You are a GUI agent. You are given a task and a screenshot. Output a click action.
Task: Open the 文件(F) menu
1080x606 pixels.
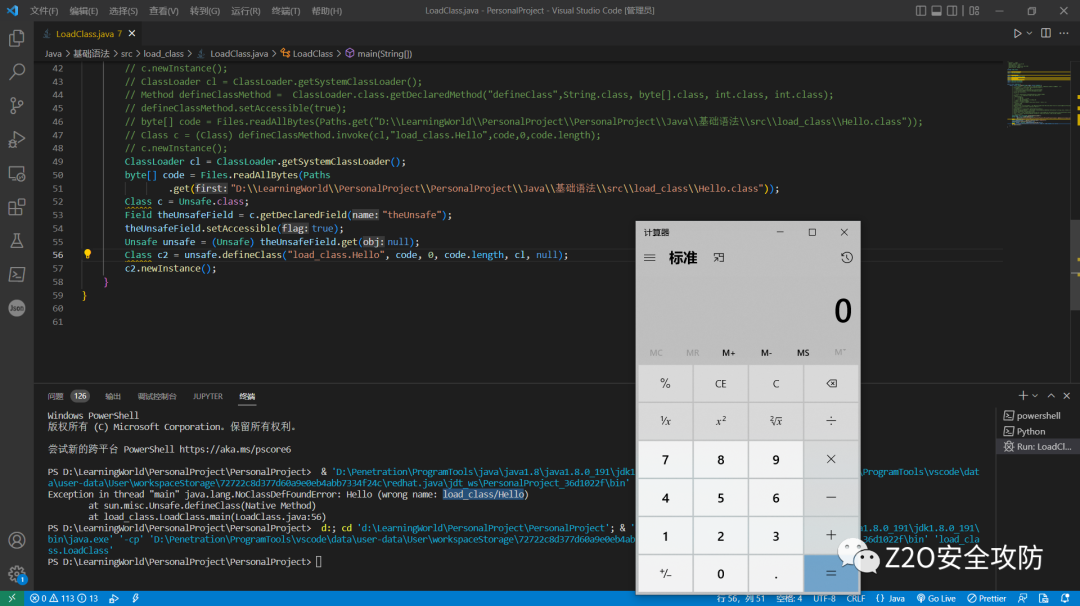(x=44, y=11)
